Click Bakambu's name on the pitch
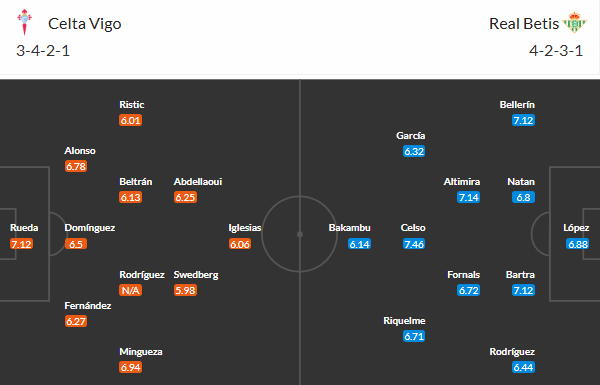600x385 pixels. (x=349, y=228)
